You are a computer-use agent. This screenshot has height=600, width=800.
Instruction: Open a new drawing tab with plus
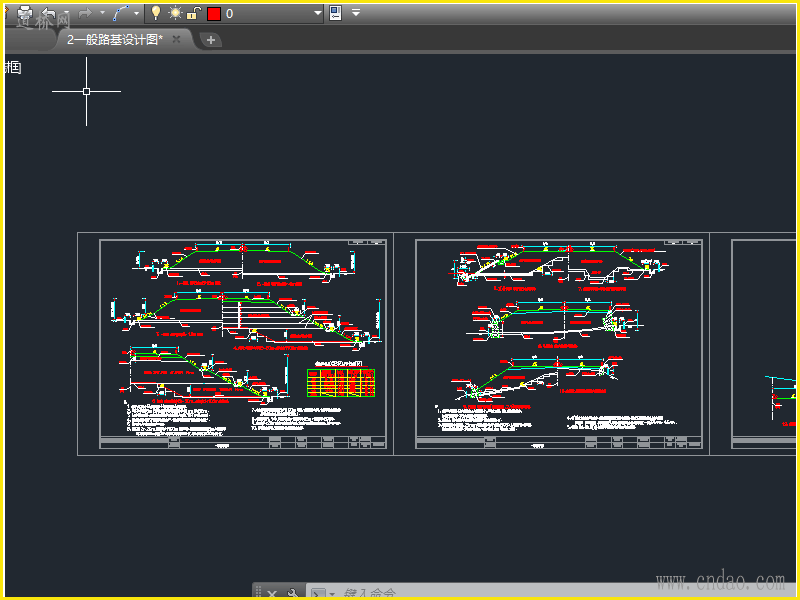click(x=211, y=40)
